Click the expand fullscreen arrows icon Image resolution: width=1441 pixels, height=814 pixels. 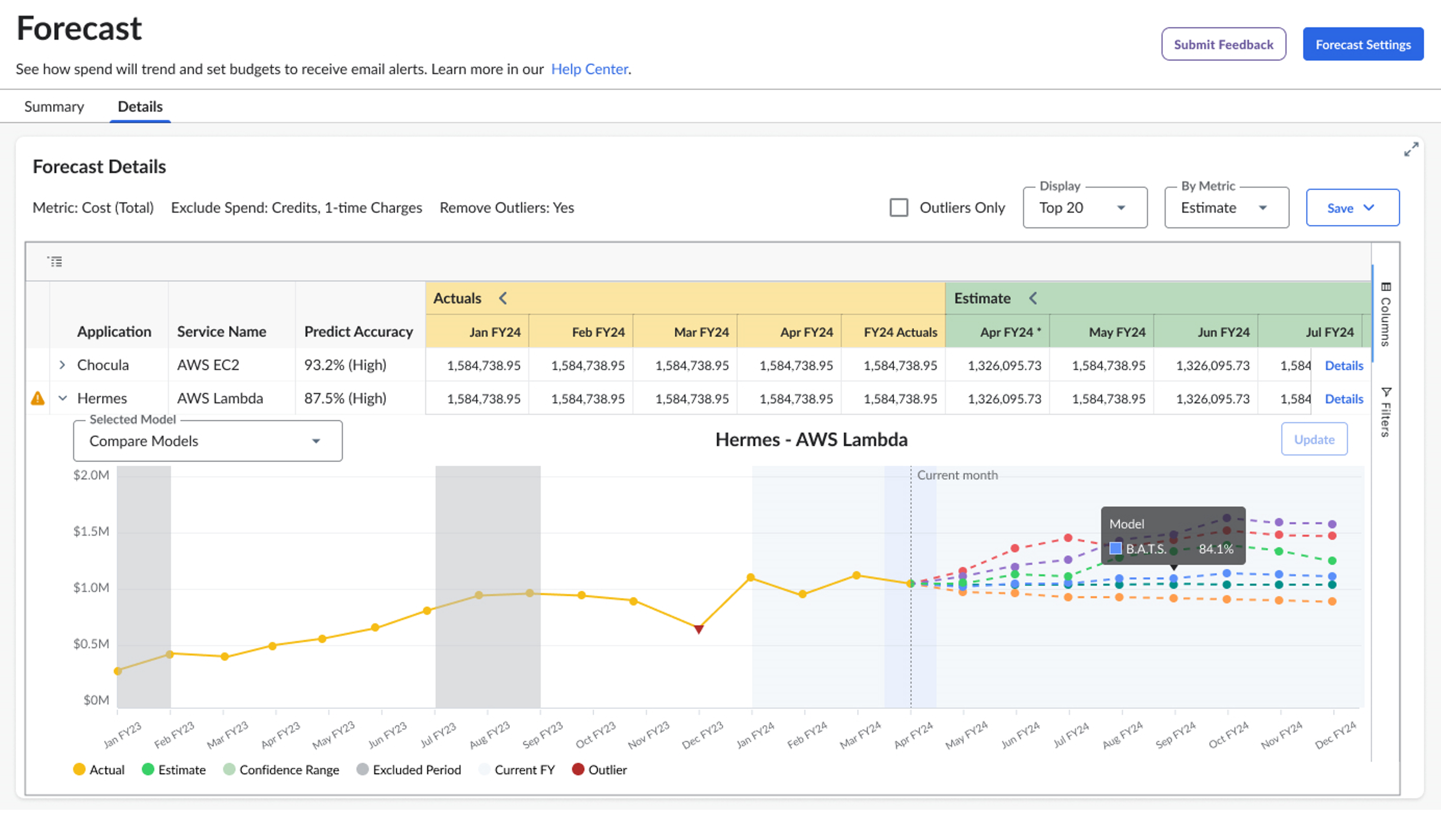tap(1411, 150)
